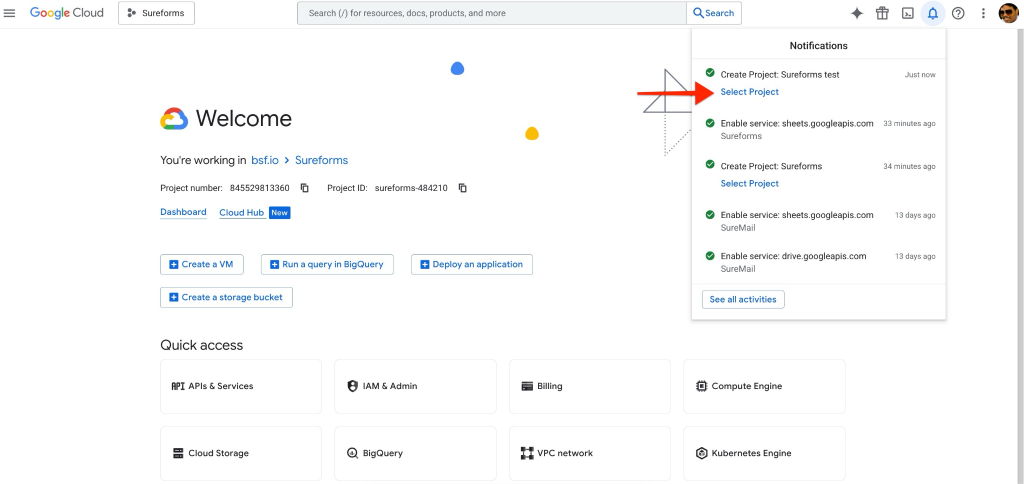Activate Cloud Shell terminal icon
Viewport: 1024px width, 484px height.
pyautogui.click(x=907, y=13)
